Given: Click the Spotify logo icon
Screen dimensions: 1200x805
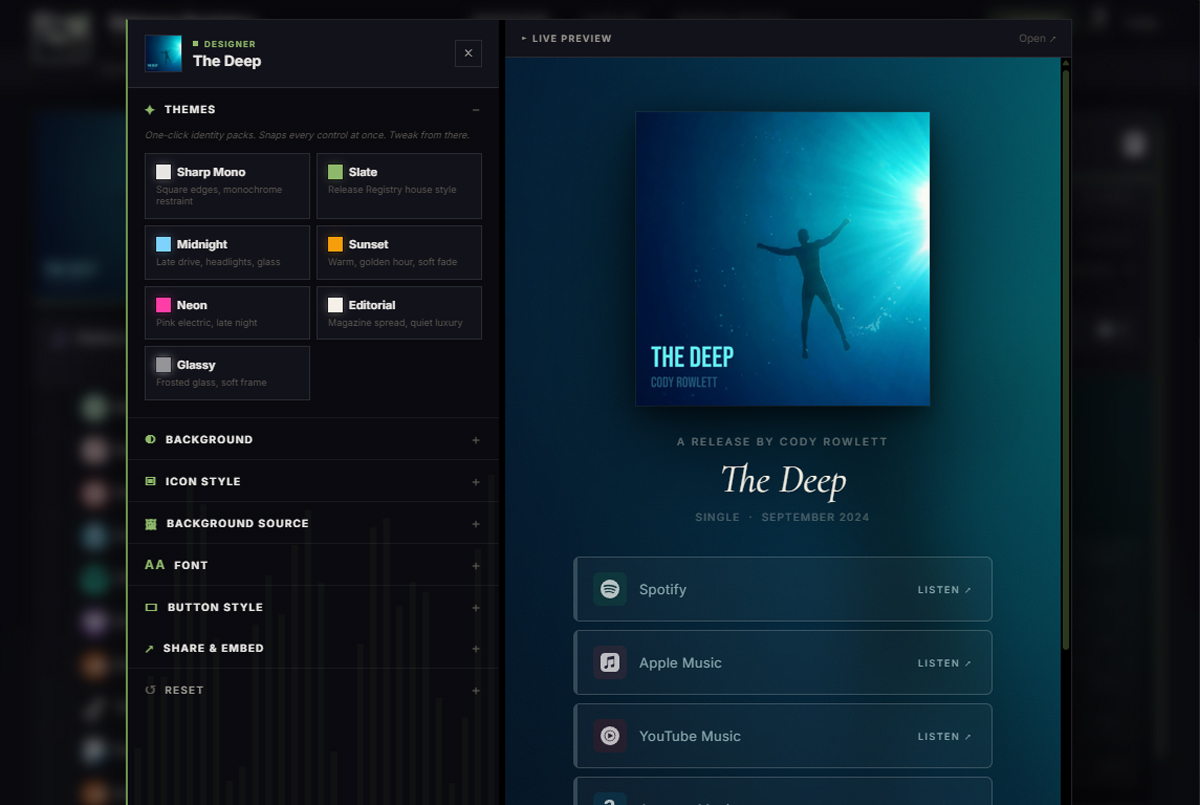Looking at the screenshot, I should click(x=610, y=590).
